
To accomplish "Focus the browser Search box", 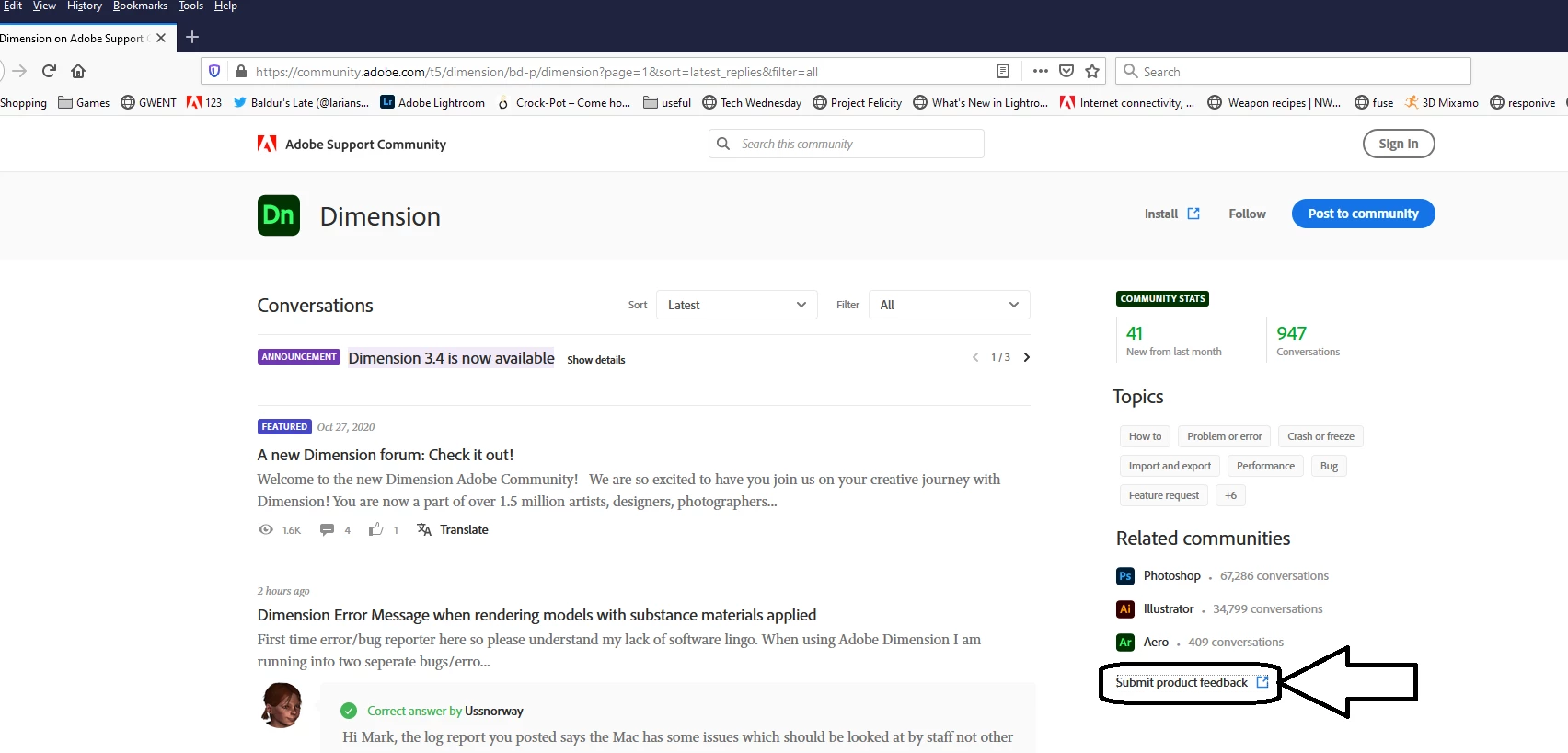I will (x=1293, y=71).
